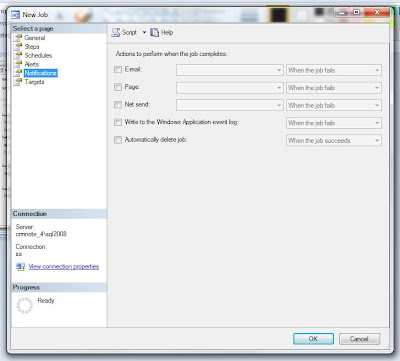
Task: Click the Alerts page icon
Action: pyautogui.click(x=18, y=64)
